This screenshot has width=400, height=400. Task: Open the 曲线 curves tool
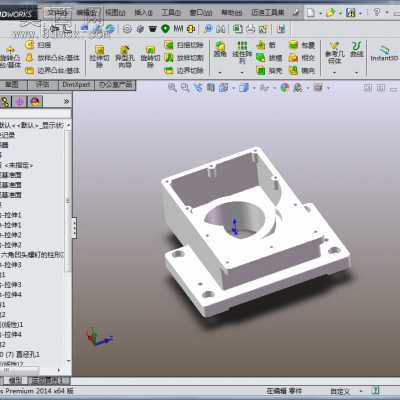[357, 49]
